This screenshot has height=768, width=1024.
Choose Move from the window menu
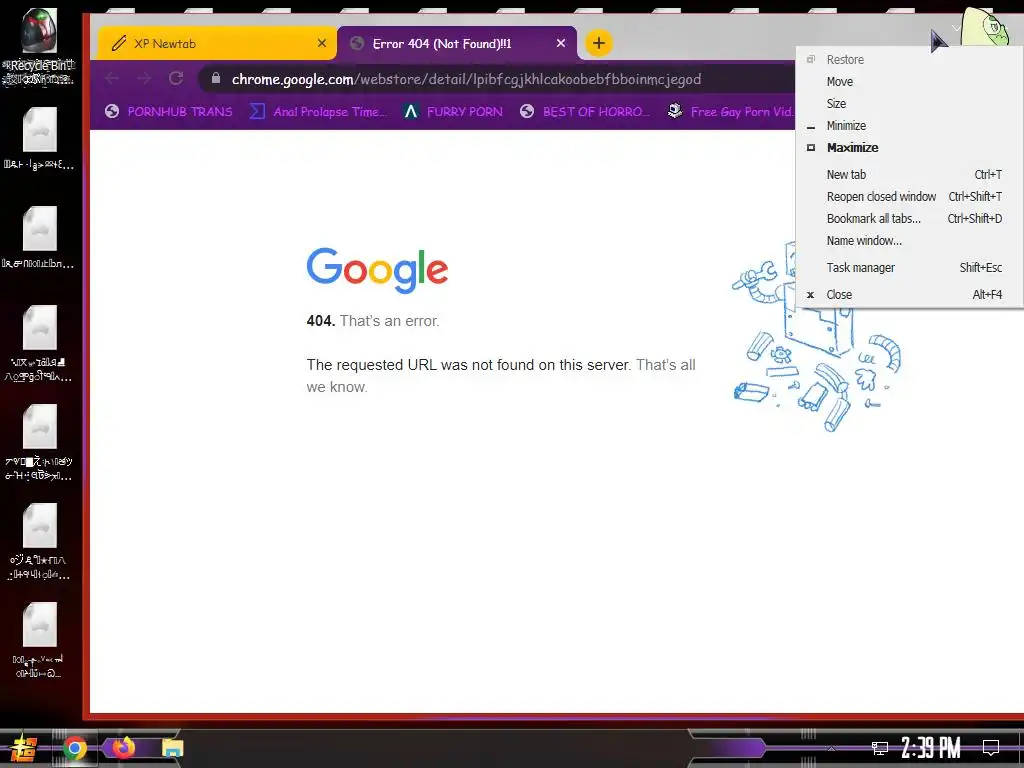click(x=909, y=82)
